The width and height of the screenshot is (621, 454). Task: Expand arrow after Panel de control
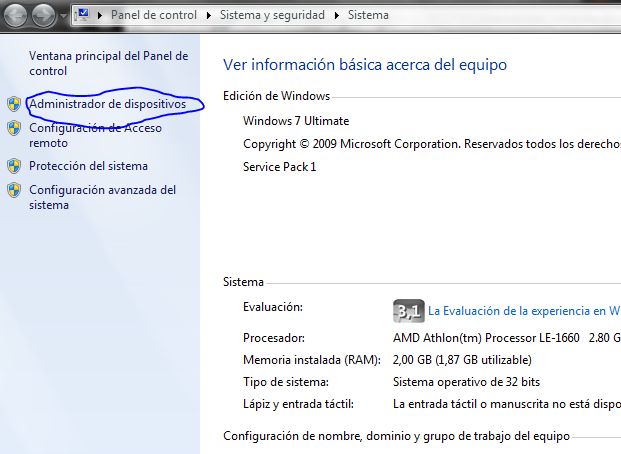[209, 15]
